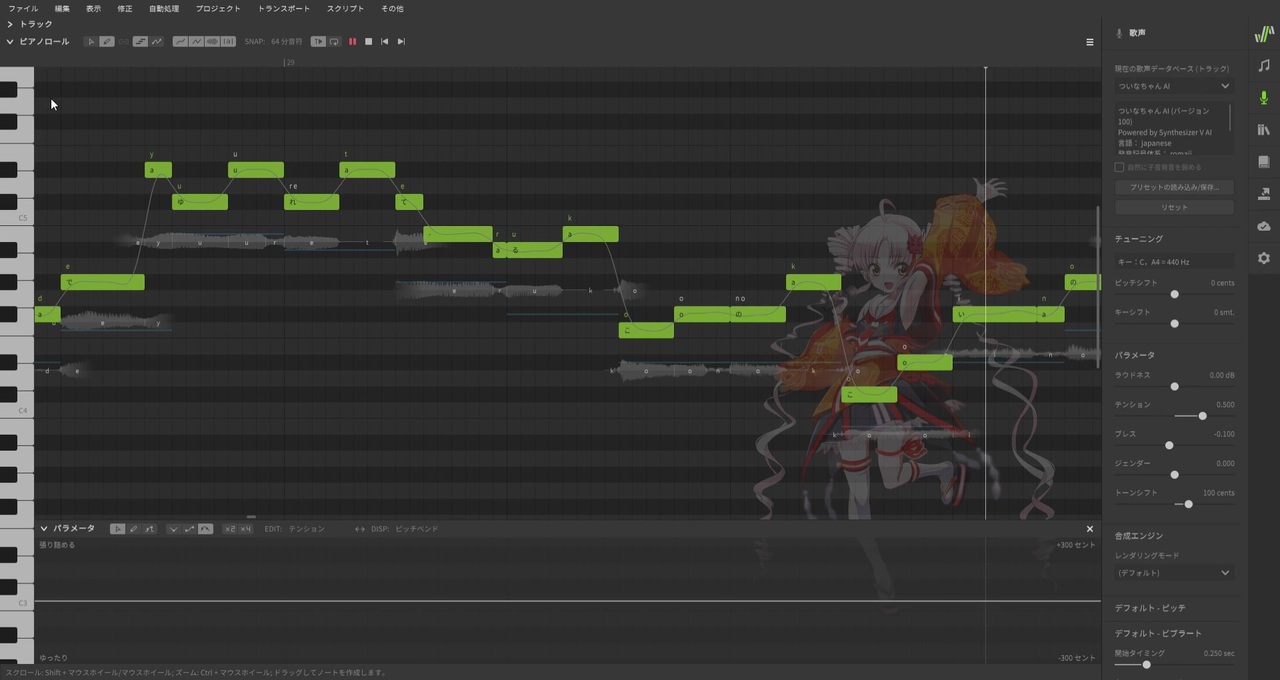Screen dimensions: 1280x680
Task: Jump to the start with rewind button
Action: pyautogui.click(x=384, y=42)
